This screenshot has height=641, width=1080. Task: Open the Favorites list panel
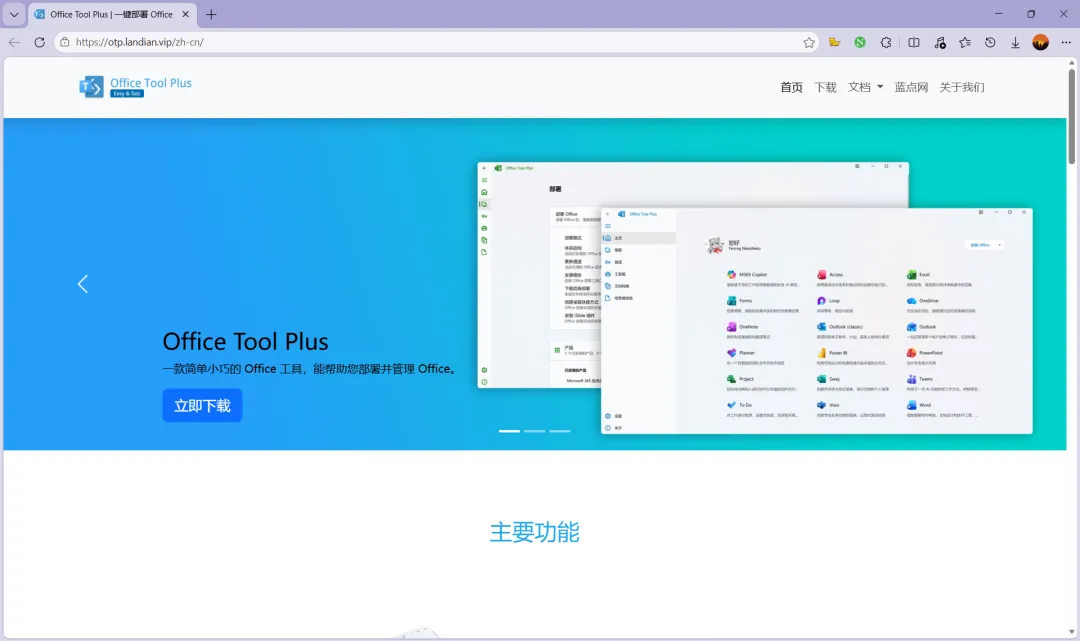(x=965, y=43)
